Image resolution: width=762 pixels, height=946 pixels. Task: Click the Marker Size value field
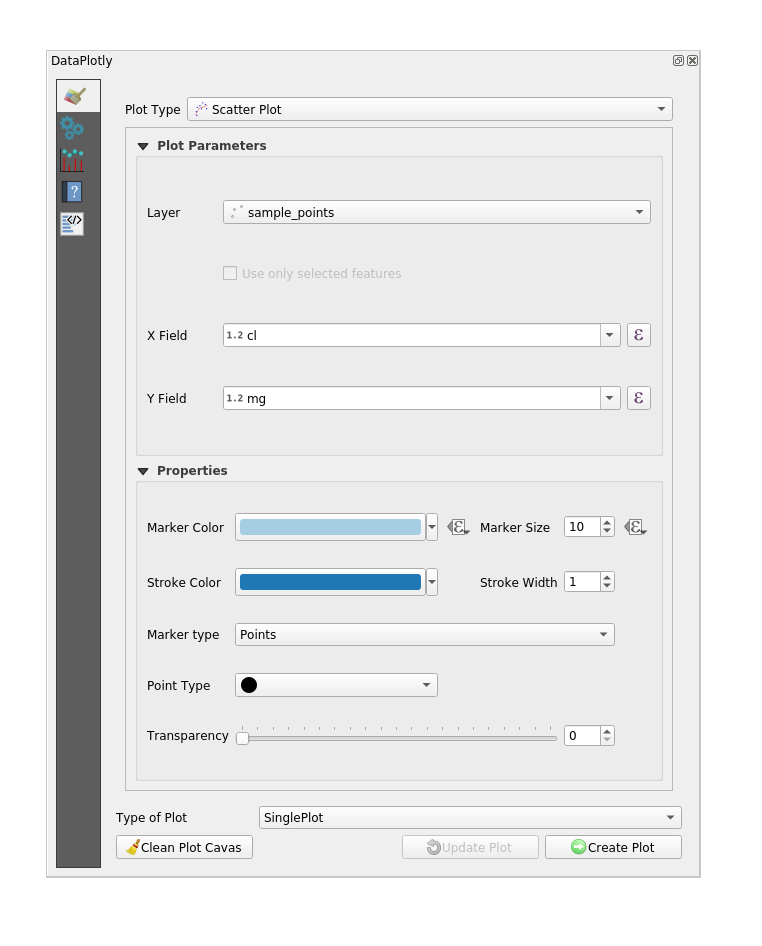[582, 527]
